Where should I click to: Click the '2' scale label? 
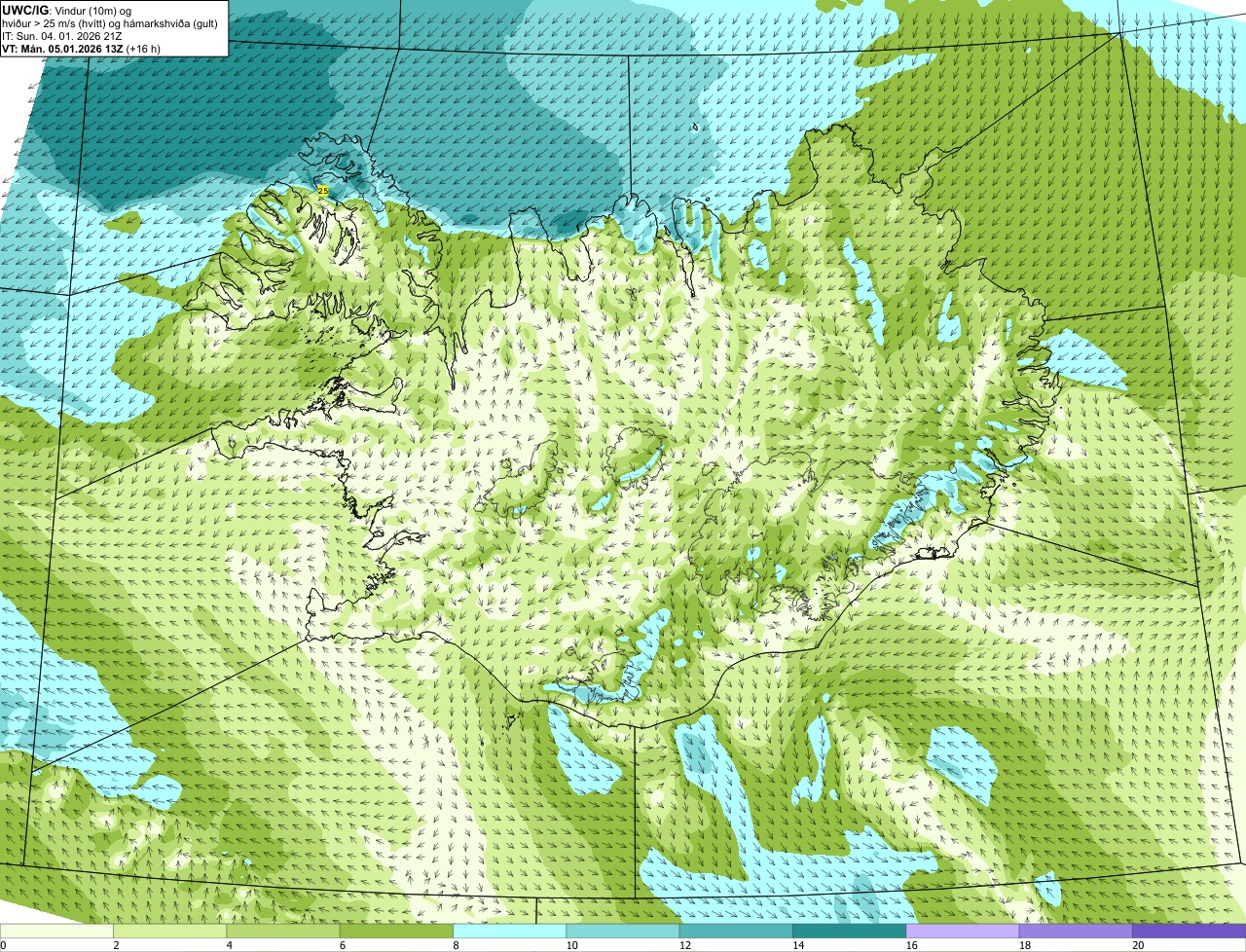pyautogui.click(x=116, y=945)
